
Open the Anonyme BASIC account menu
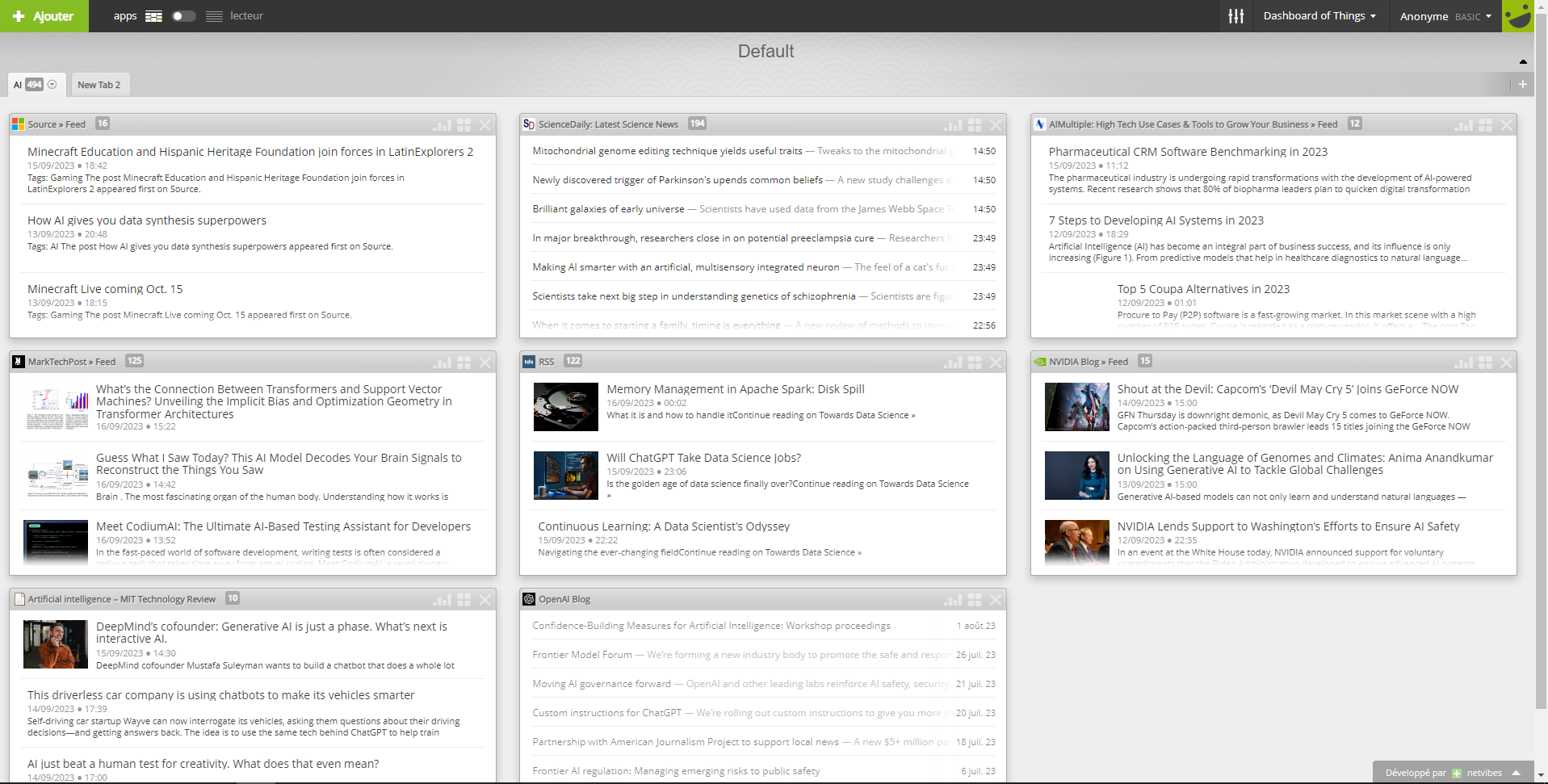tap(1445, 16)
